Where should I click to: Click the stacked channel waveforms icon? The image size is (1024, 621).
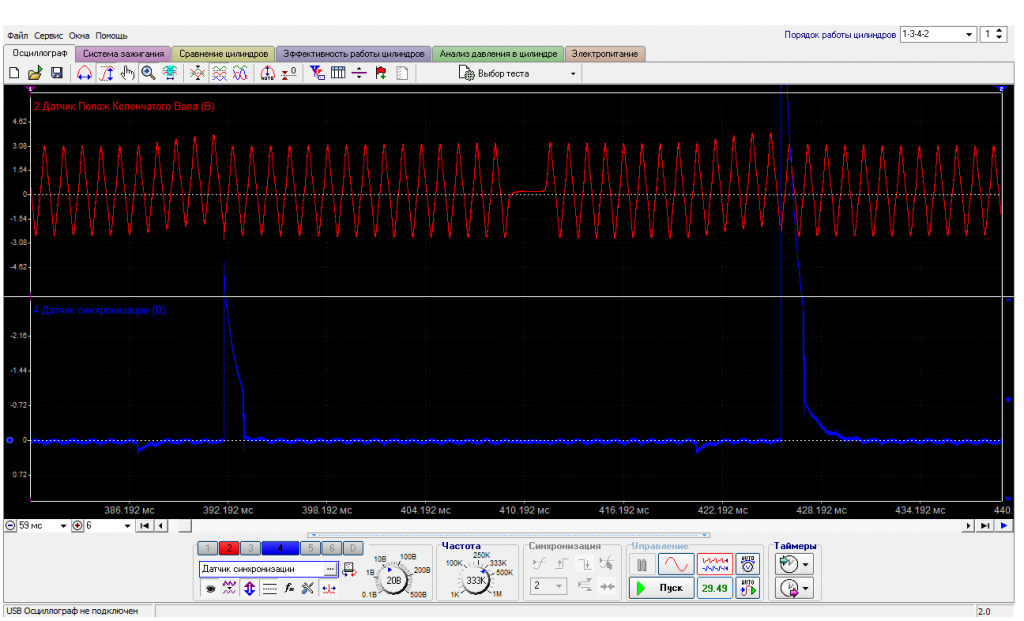pyautogui.click(x=219, y=73)
